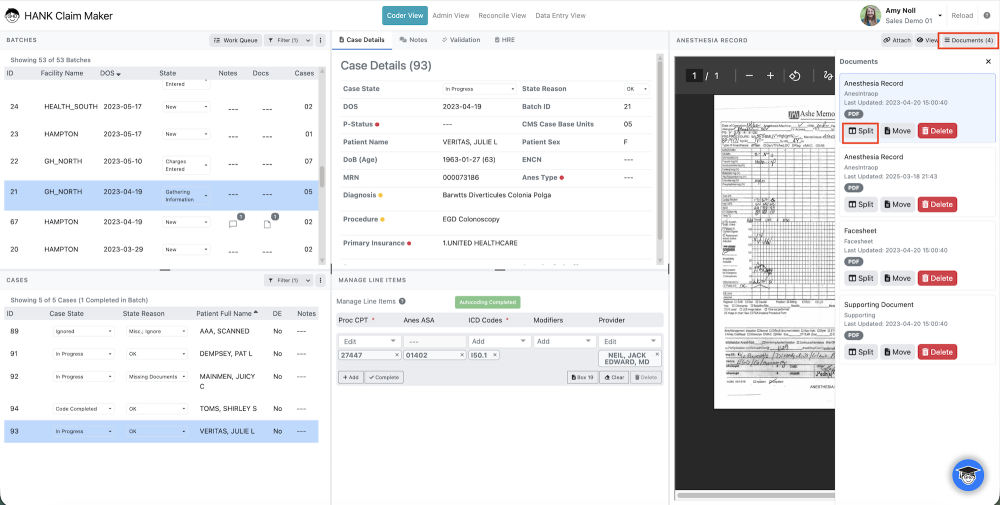Viewport: 1000px width, 505px height.
Task: Zoom in the PDF viewer
Action: (x=770, y=76)
